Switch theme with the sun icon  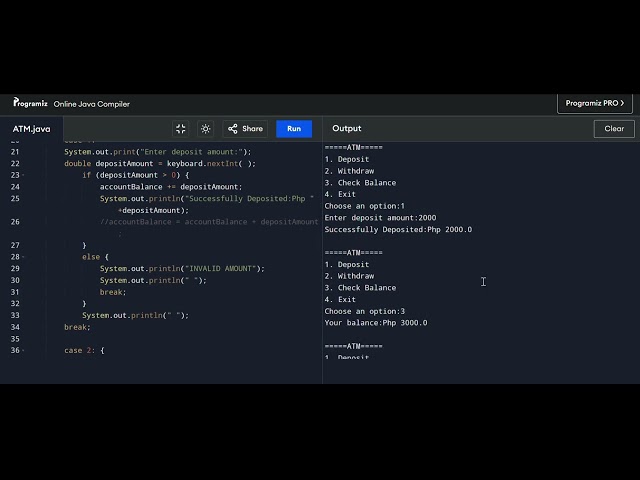coord(205,129)
